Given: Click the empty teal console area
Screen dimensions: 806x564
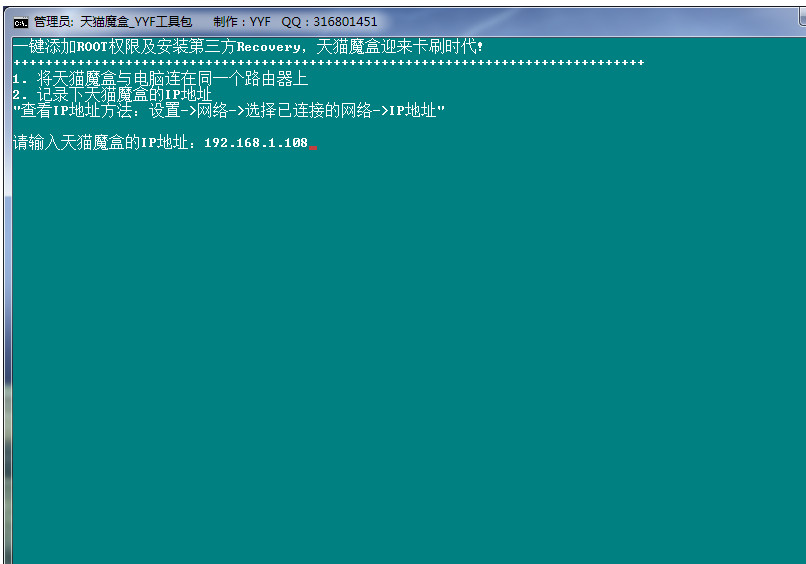Looking at the screenshot, I should [x=406, y=350].
